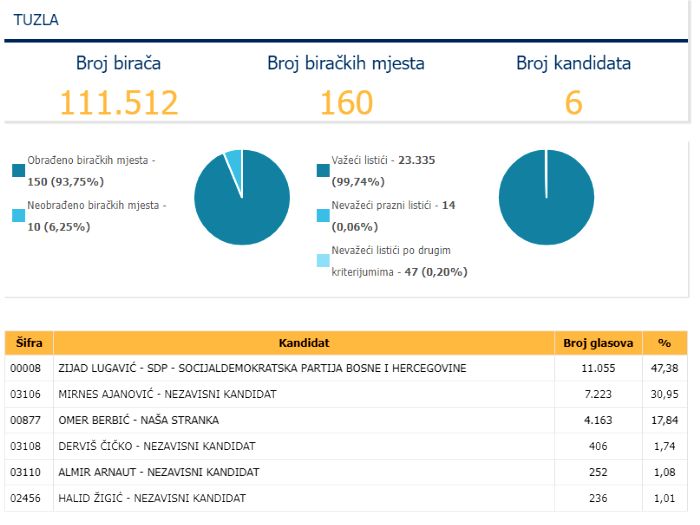Viewport: 700px width, 525px height.
Task: Click the TUZLA municipality heading
Action: pos(36,20)
